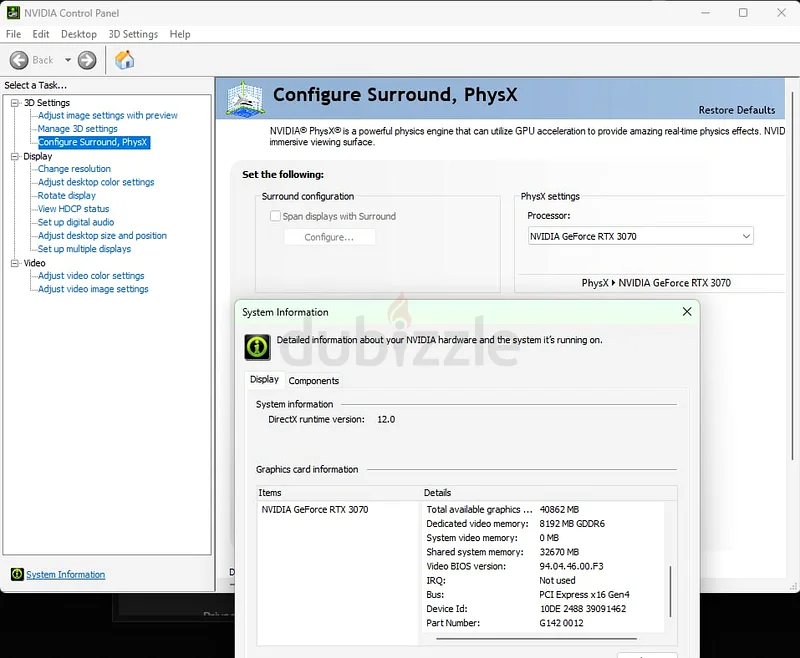Screen dimensions: 800x658
Task: Click DirectX runtime version 12.0
Action: tap(386, 419)
